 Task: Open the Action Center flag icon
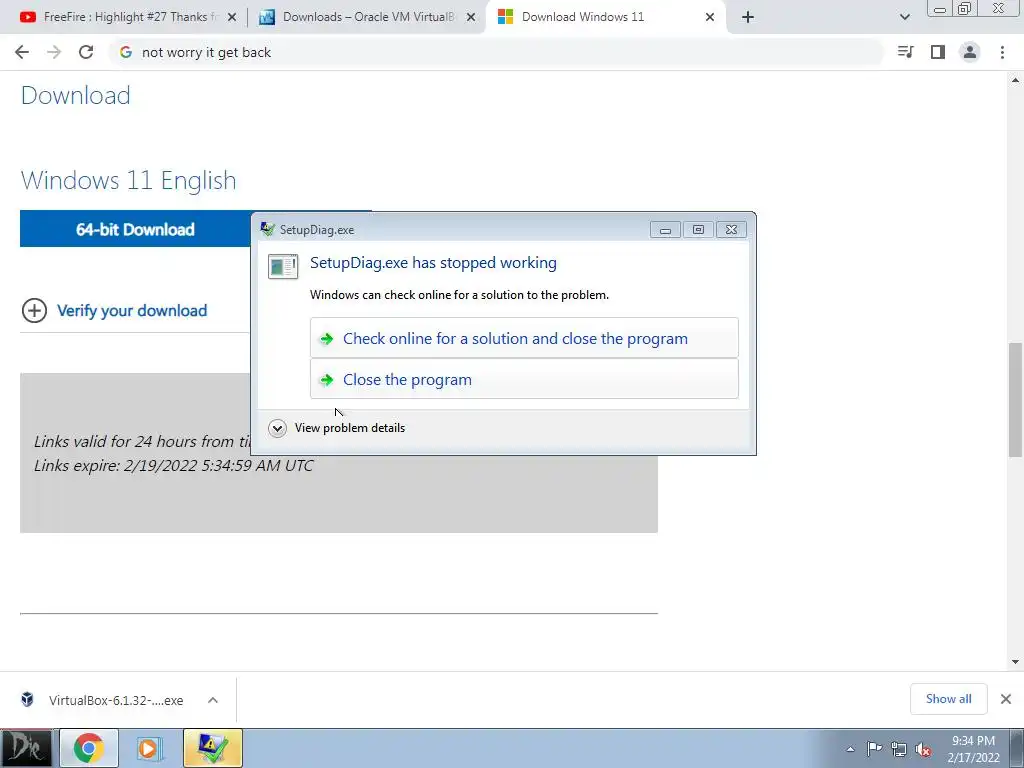[874, 749]
